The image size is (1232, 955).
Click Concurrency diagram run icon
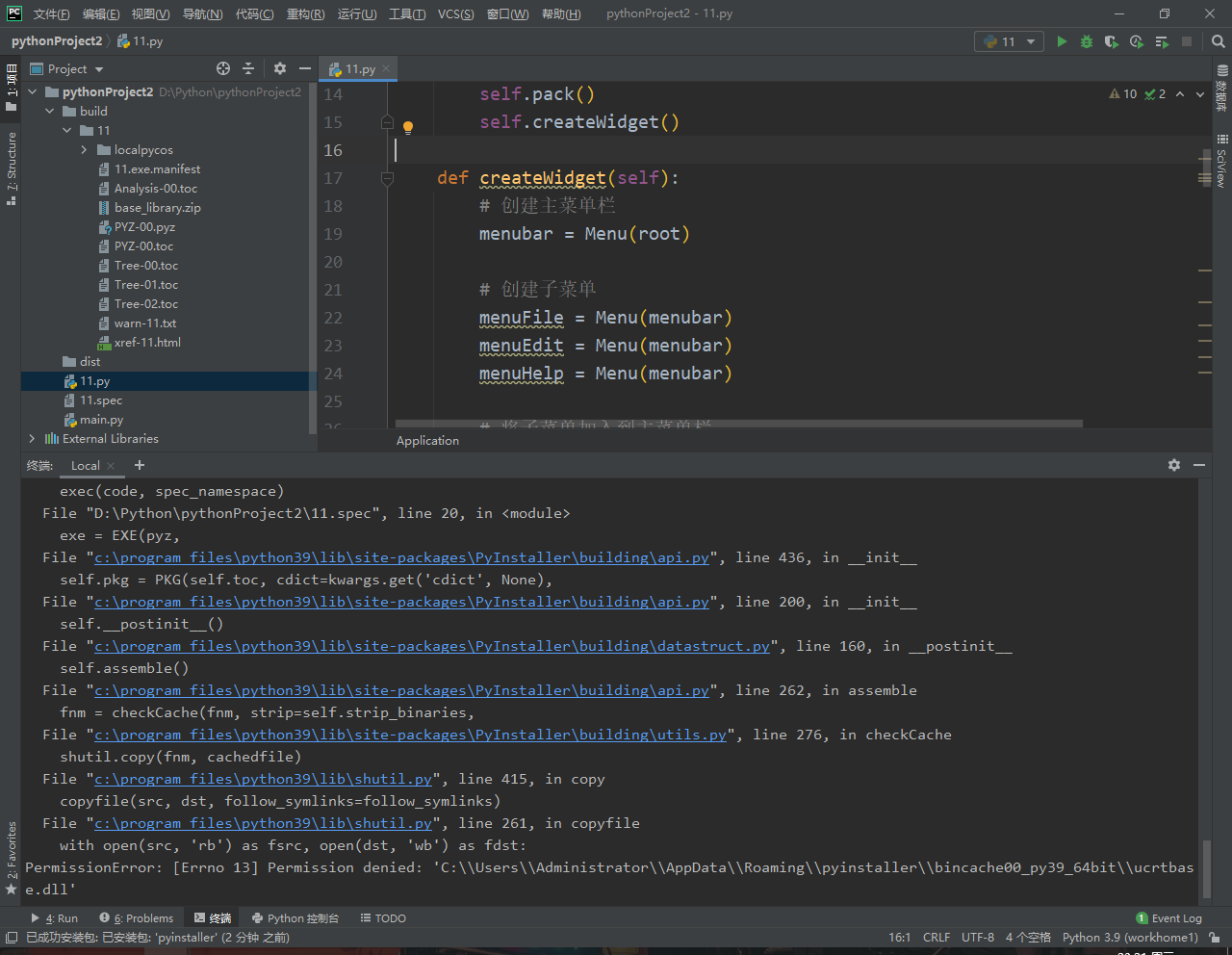(1162, 41)
